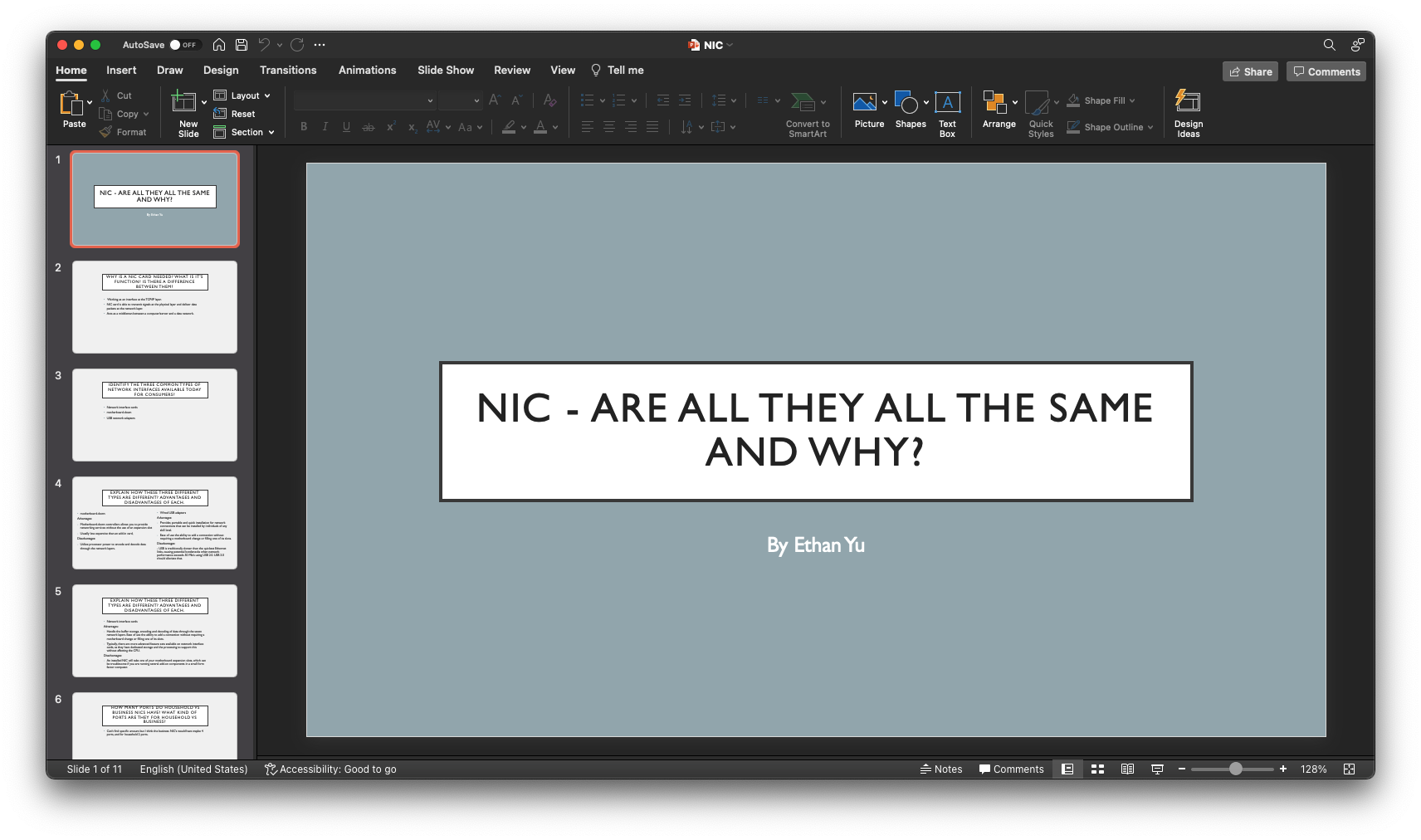Screen dimensions: 1421x840
Task: Redo the last action
Action: (297, 45)
